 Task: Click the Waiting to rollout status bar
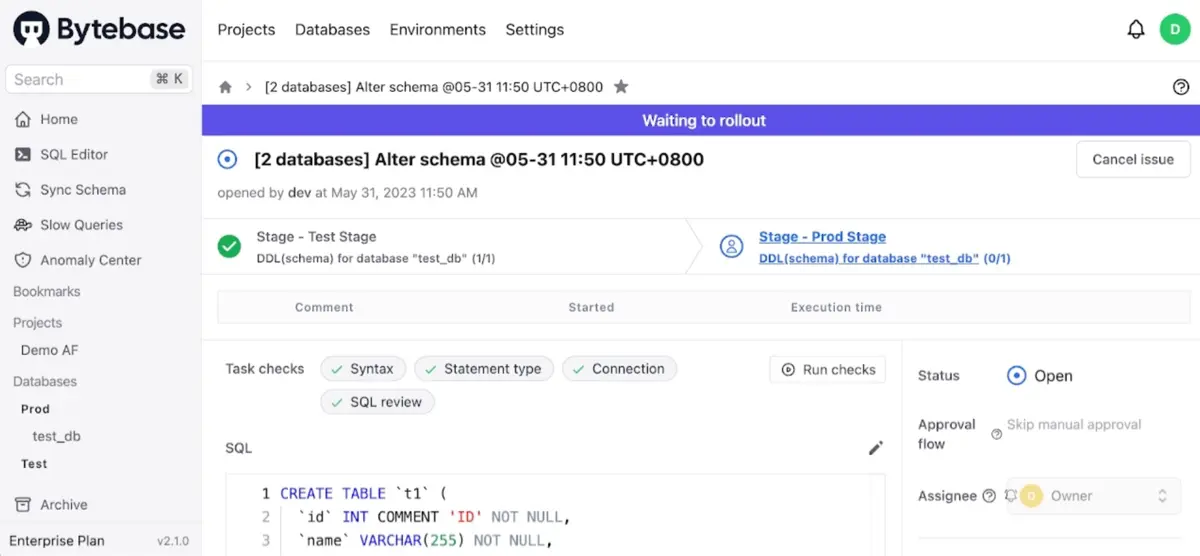pyautogui.click(x=703, y=121)
